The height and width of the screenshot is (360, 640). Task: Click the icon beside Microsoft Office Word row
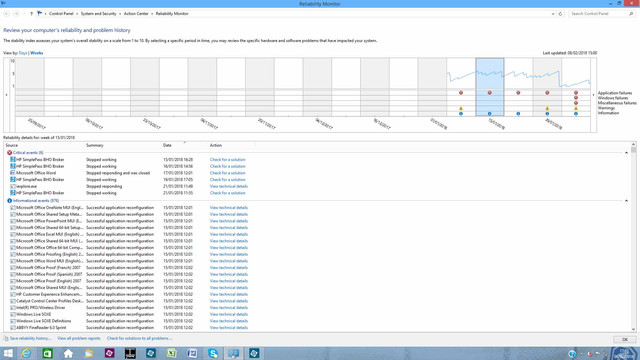coord(13,173)
